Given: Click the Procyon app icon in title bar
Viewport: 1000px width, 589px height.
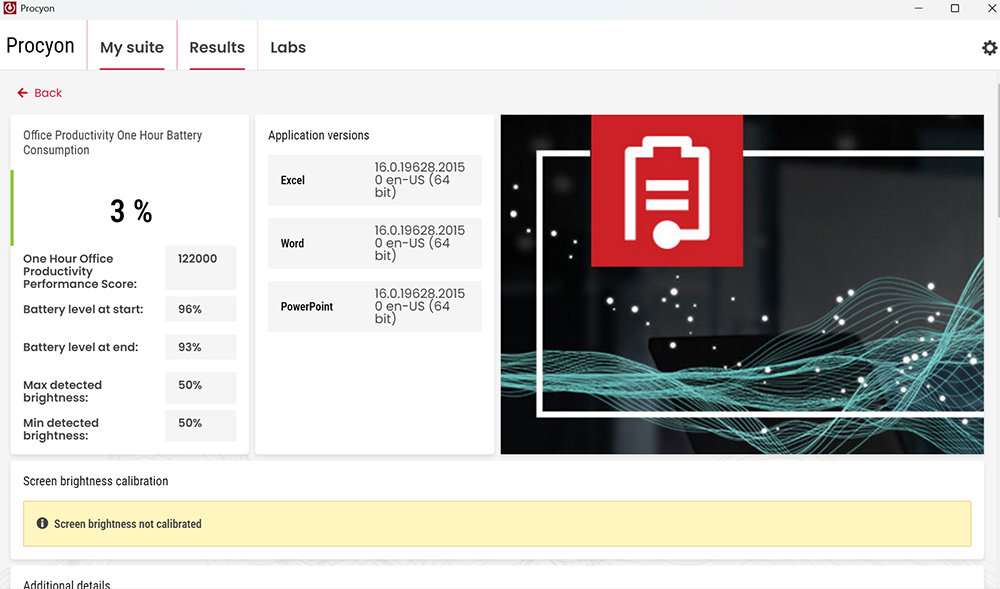Looking at the screenshot, I should click(x=10, y=8).
